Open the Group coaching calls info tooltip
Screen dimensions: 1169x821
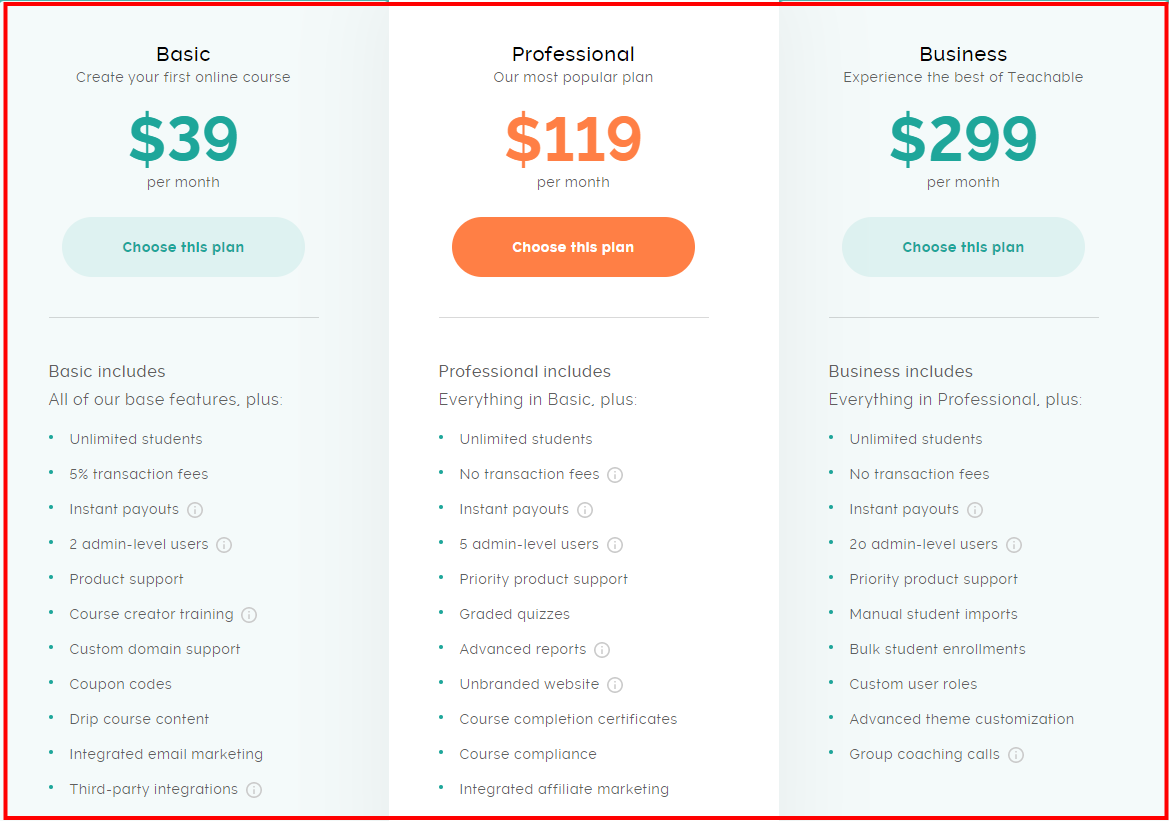click(x=1016, y=754)
